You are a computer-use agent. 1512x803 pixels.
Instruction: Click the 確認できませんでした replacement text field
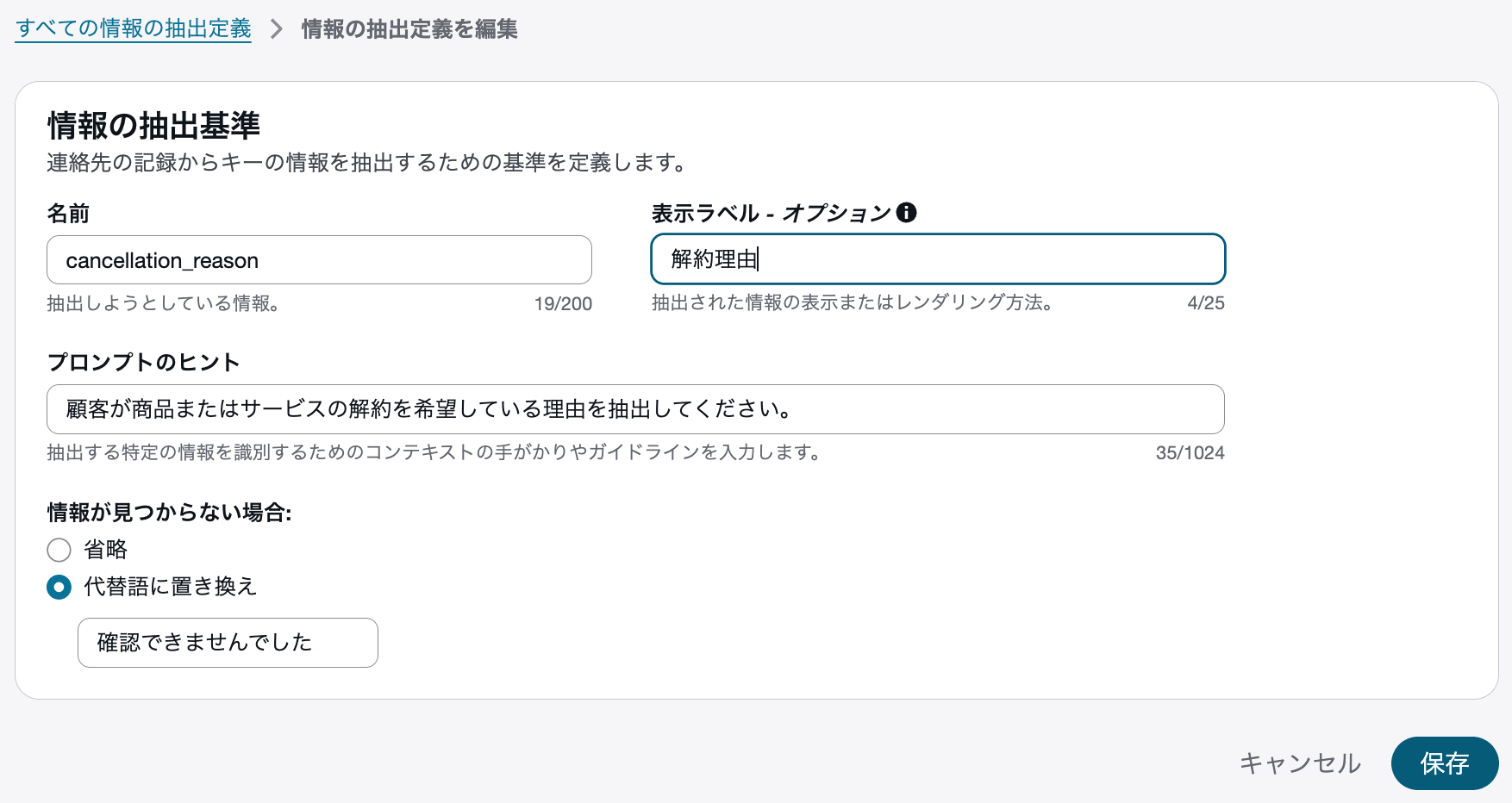click(x=228, y=643)
